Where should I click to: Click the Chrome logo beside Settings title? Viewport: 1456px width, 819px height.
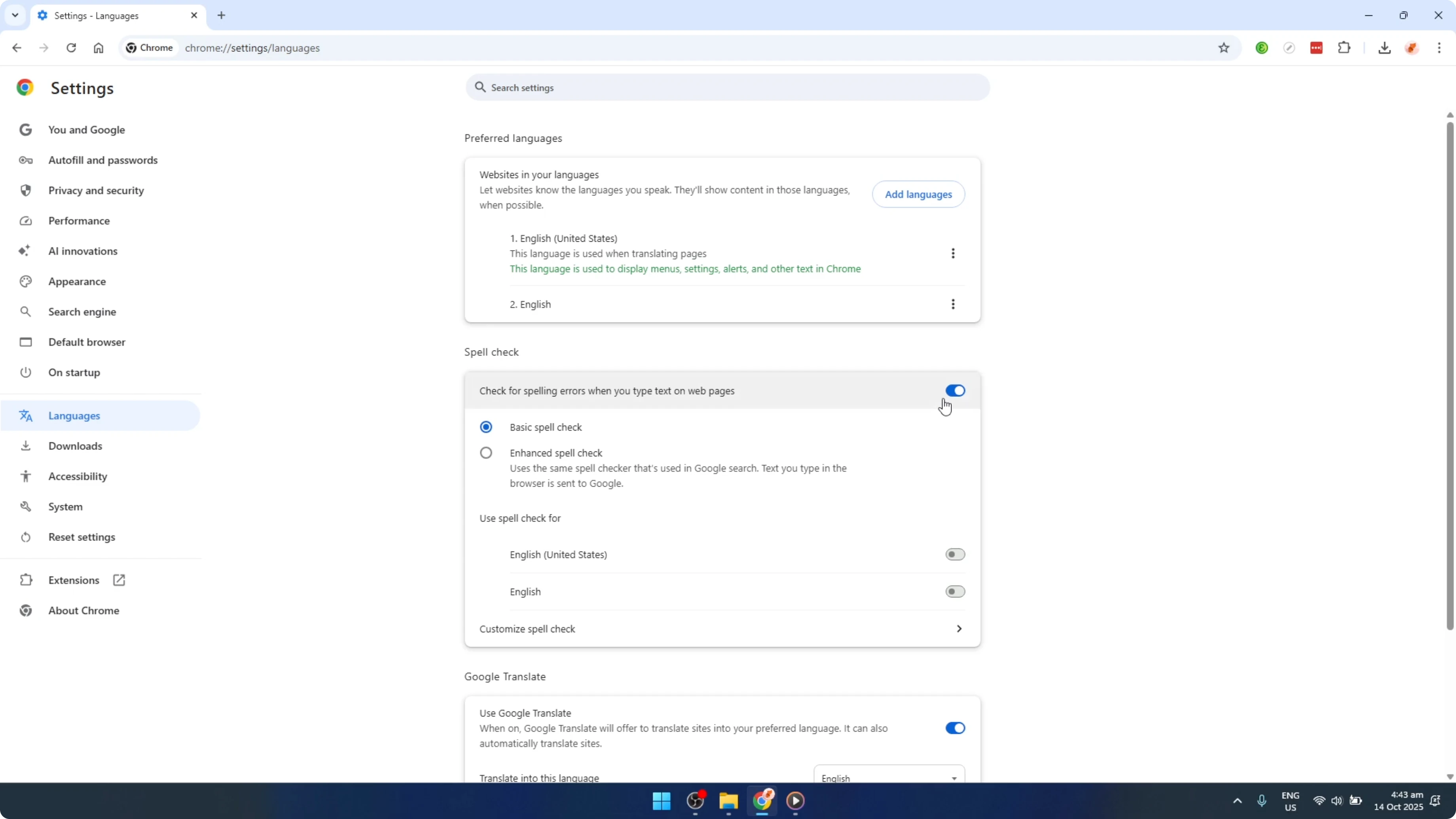point(25,87)
